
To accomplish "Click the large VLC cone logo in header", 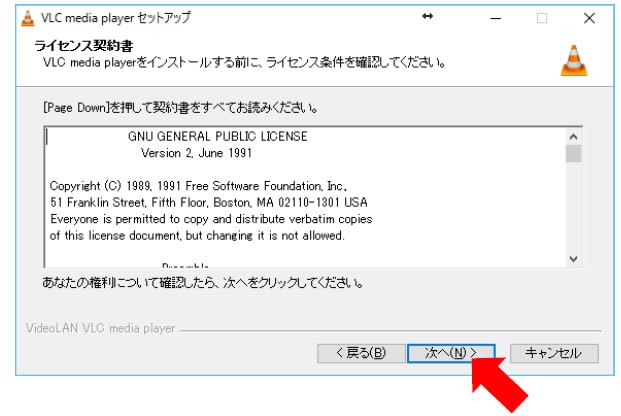I will click(573, 60).
